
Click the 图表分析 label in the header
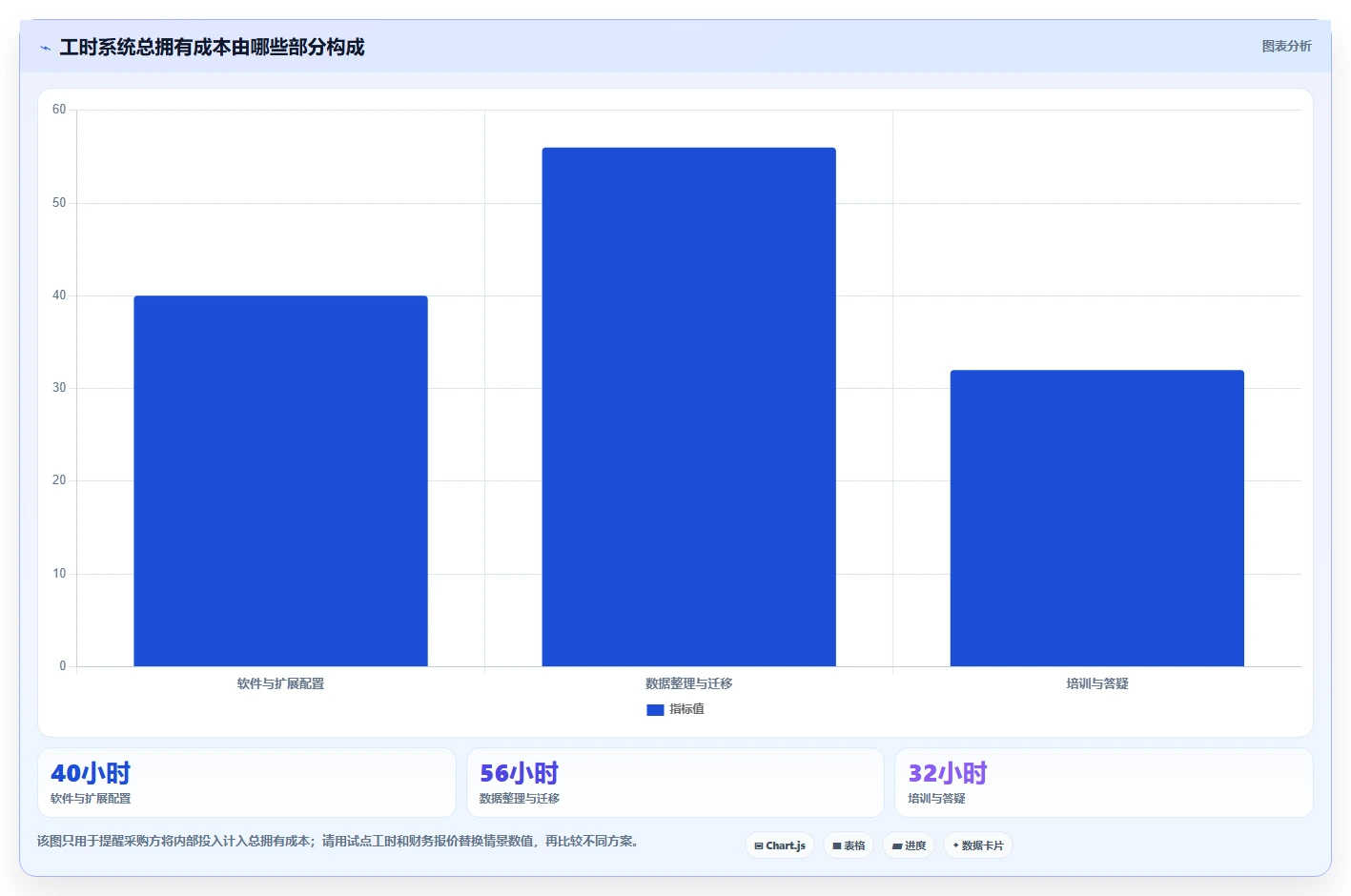point(1286,46)
